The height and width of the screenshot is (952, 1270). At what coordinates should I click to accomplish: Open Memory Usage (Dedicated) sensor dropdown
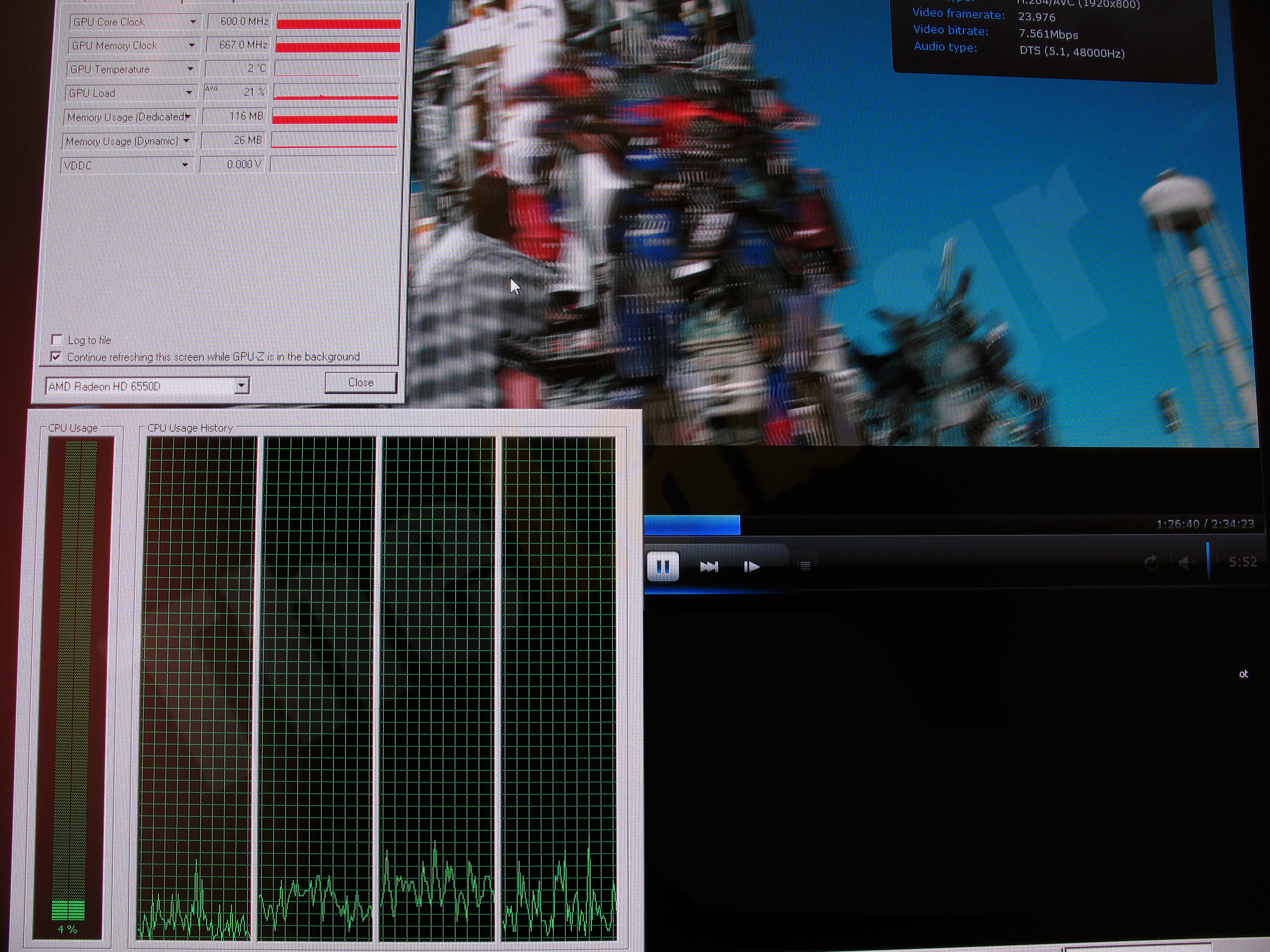[187, 117]
